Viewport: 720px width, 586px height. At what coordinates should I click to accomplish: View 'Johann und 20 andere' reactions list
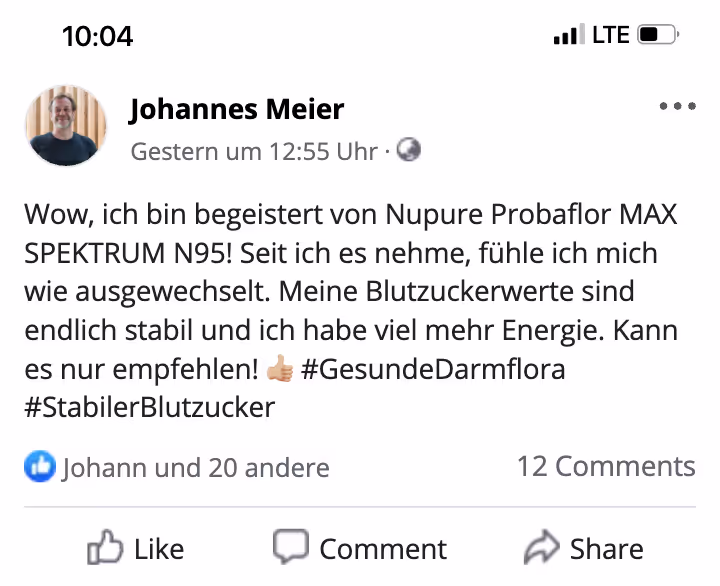point(196,467)
